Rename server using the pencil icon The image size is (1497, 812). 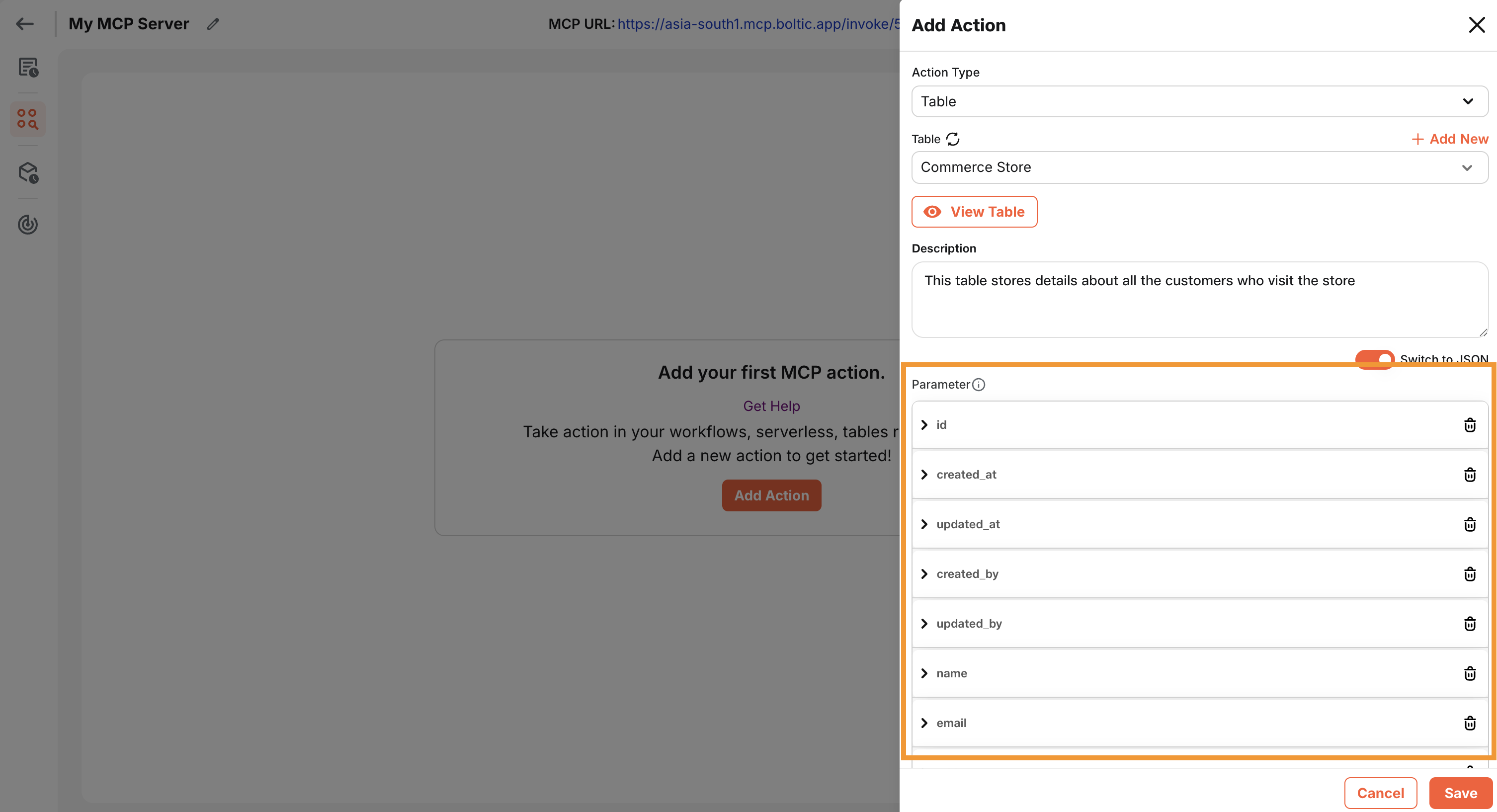pyautogui.click(x=212, y=24)
